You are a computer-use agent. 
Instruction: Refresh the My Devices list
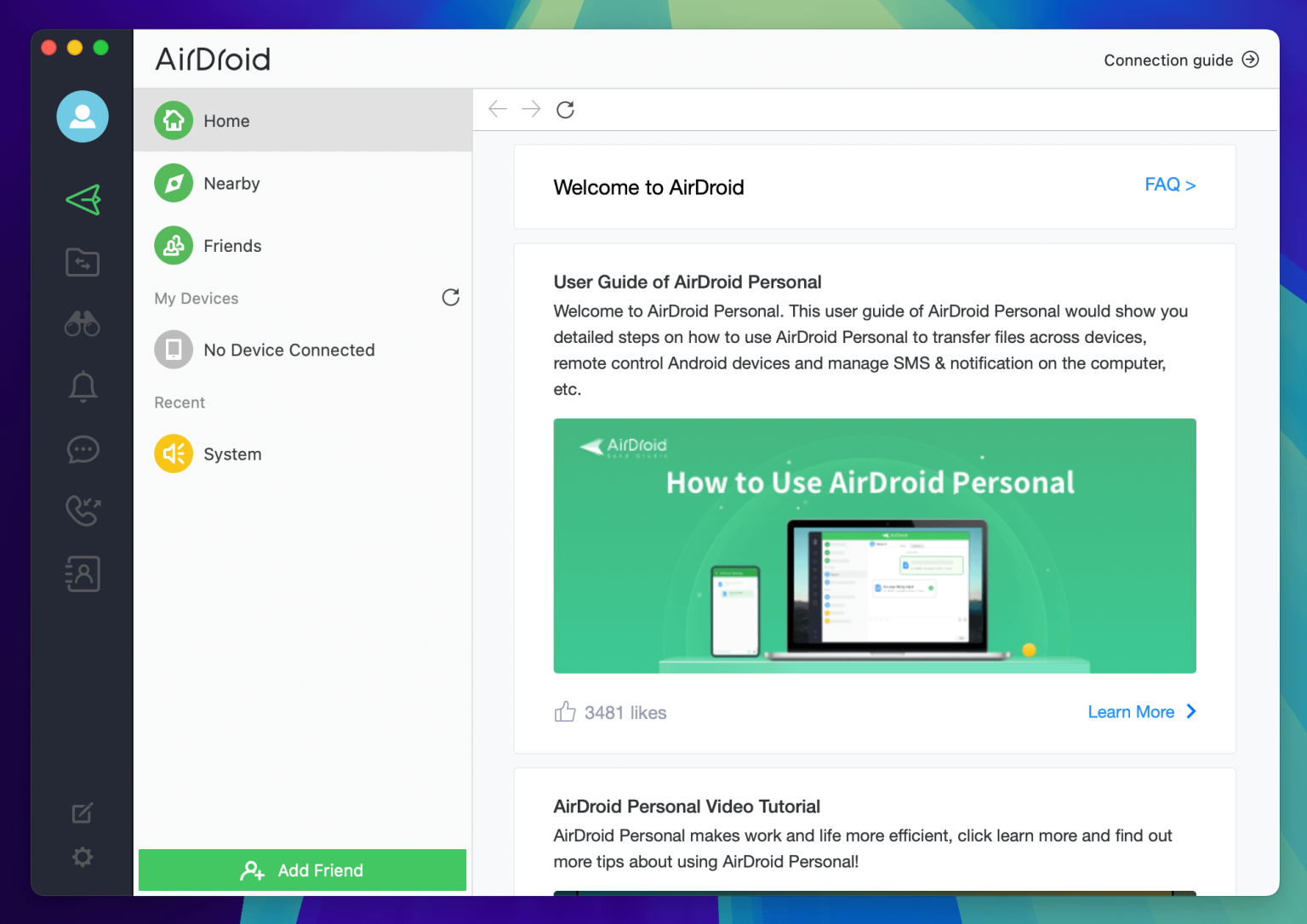(451, 297)
